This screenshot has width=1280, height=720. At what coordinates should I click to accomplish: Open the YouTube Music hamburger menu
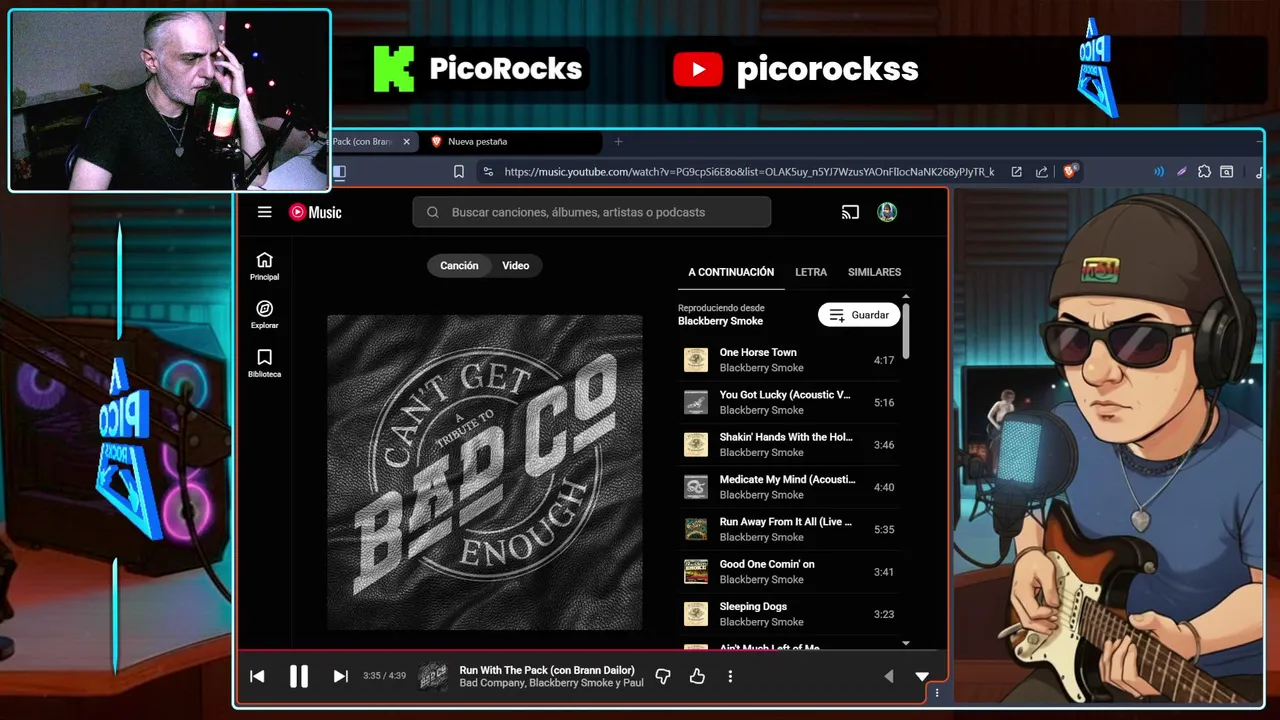point(264,212)
